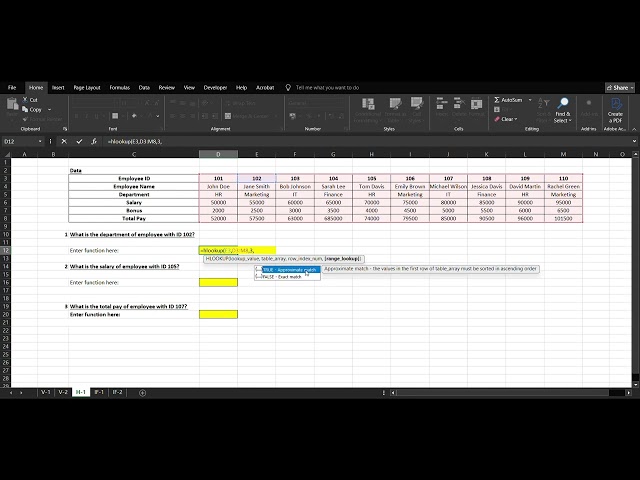Click the Cell Styles icon

coord(416,104)
